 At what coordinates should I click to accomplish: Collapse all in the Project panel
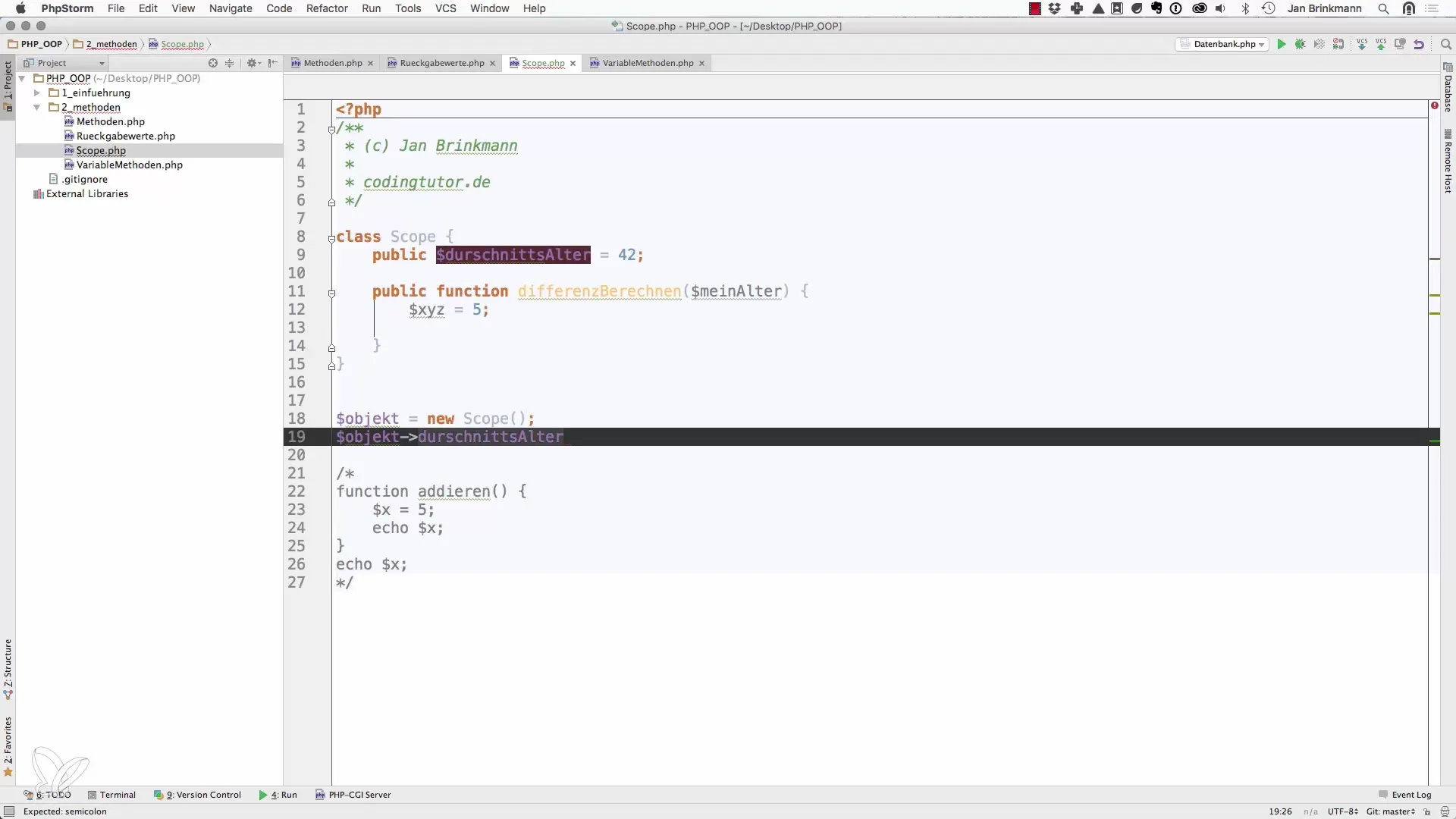230,63
